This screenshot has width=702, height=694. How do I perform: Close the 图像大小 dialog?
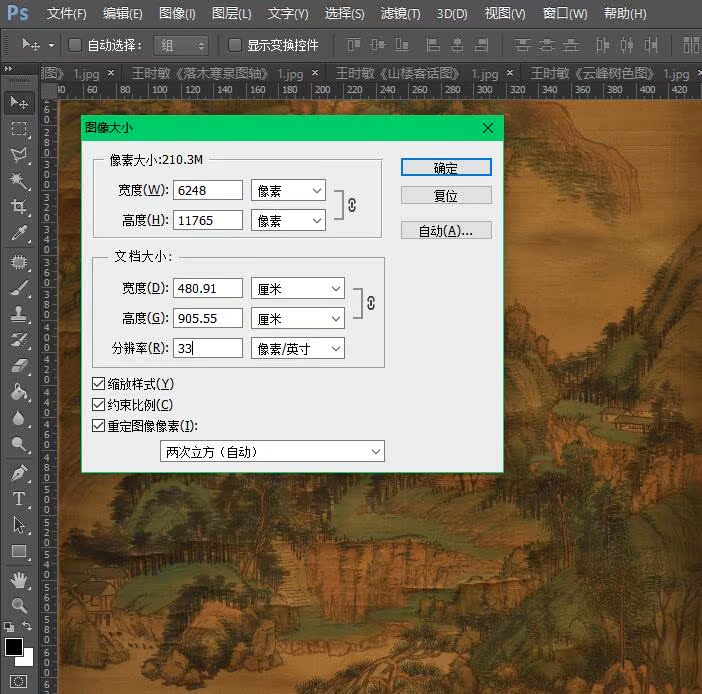[x=488, y=128]
